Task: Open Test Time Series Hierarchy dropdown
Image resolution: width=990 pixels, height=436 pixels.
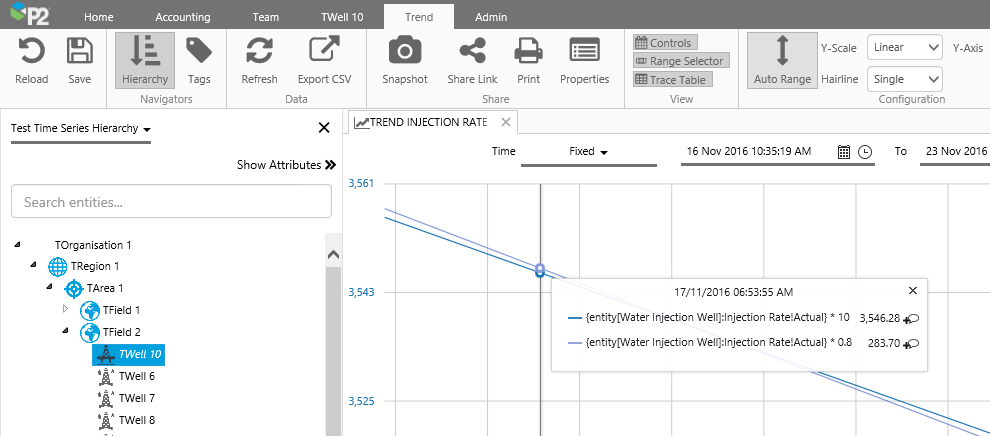Action: (81, 129)
